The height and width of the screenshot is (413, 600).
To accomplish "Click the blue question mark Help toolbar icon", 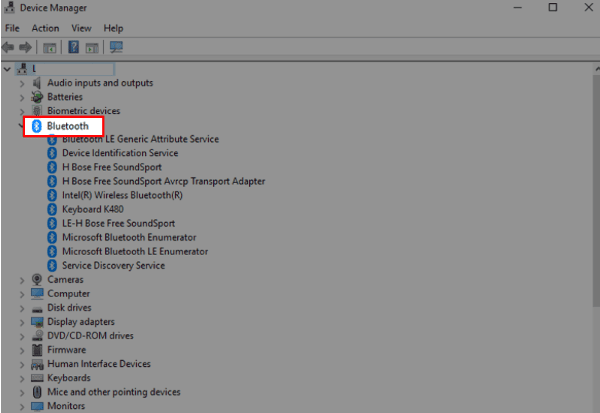I will 73,47.
